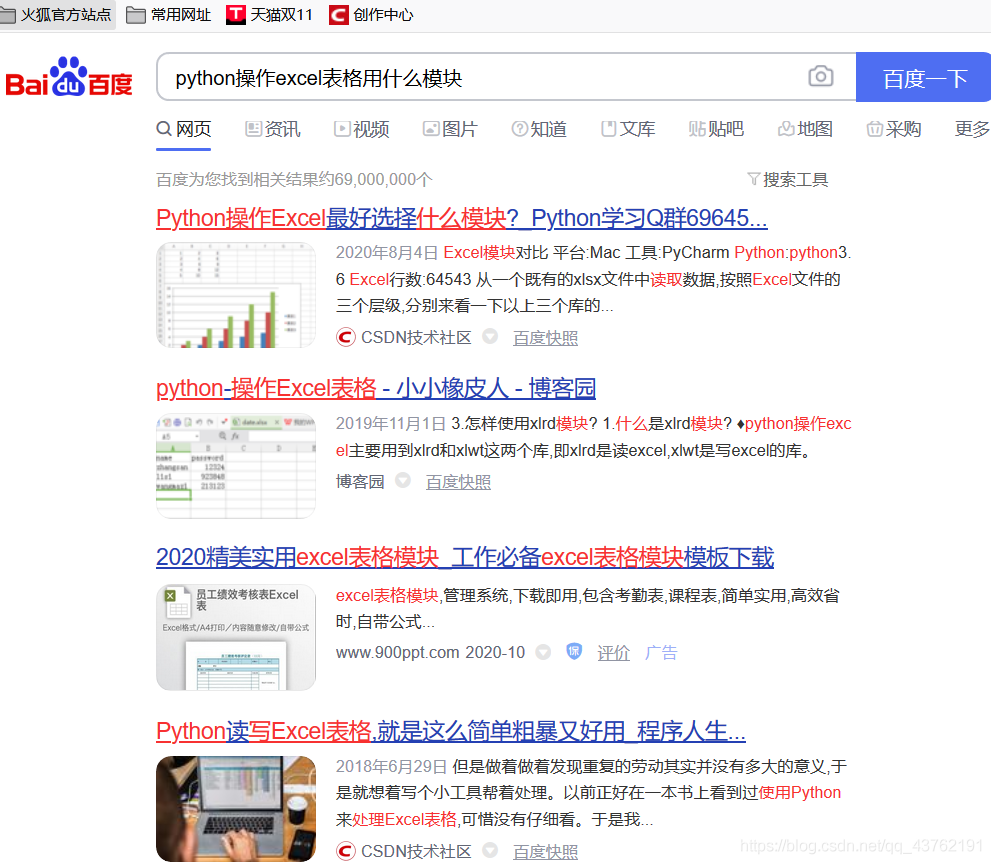Open the 2020精美实用excel表格模块 ad link

465,557
